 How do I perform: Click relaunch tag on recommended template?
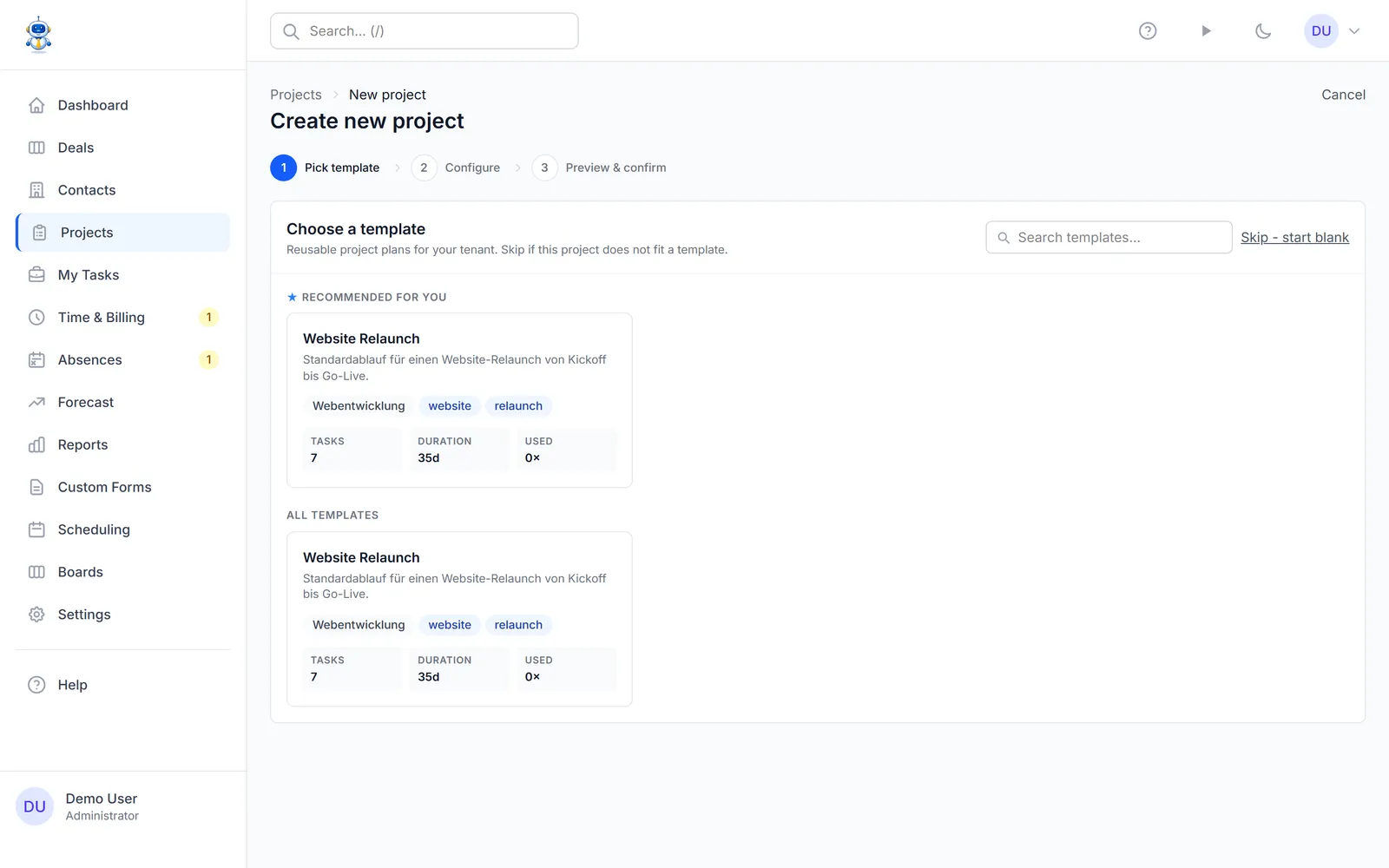tap(518, 406)
